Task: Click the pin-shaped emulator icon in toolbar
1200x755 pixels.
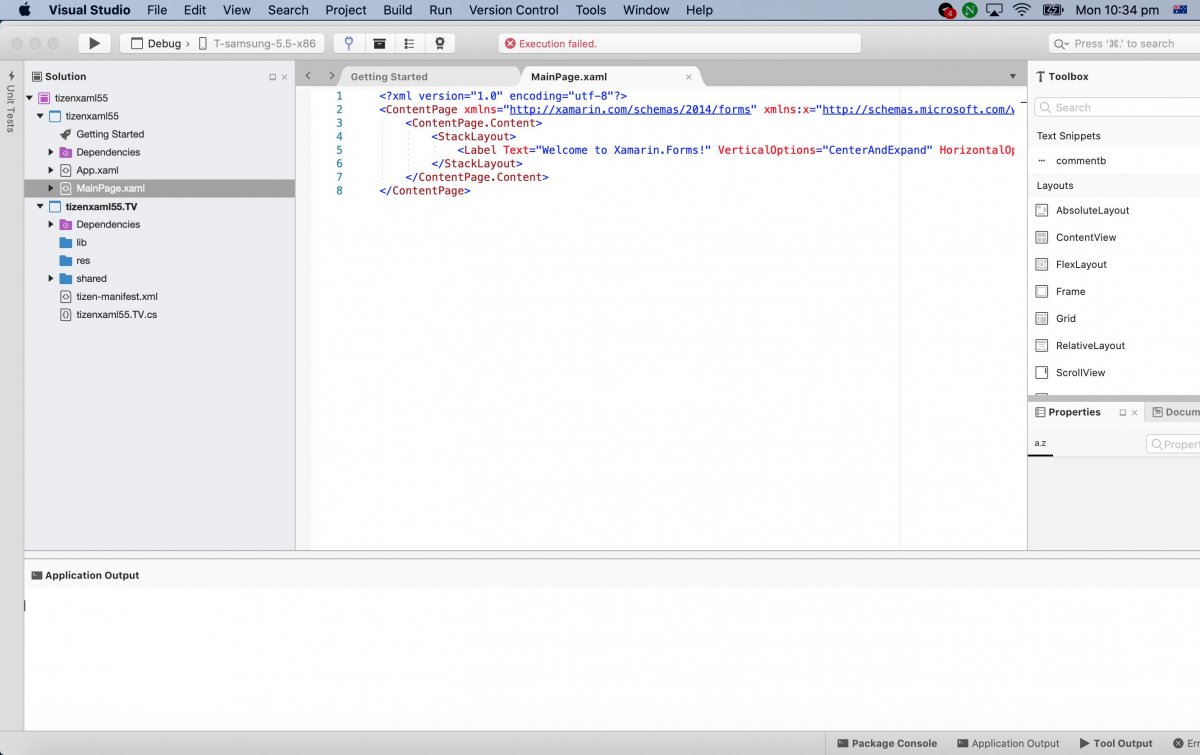Action: click(x=349, y=44)
